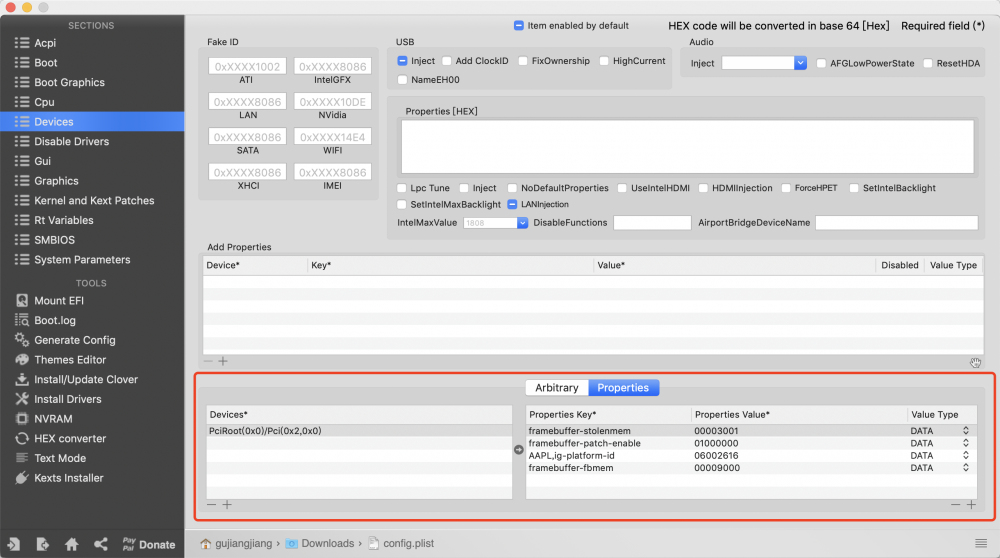Click the share icon in bottom toolbar

pos(101,544)
